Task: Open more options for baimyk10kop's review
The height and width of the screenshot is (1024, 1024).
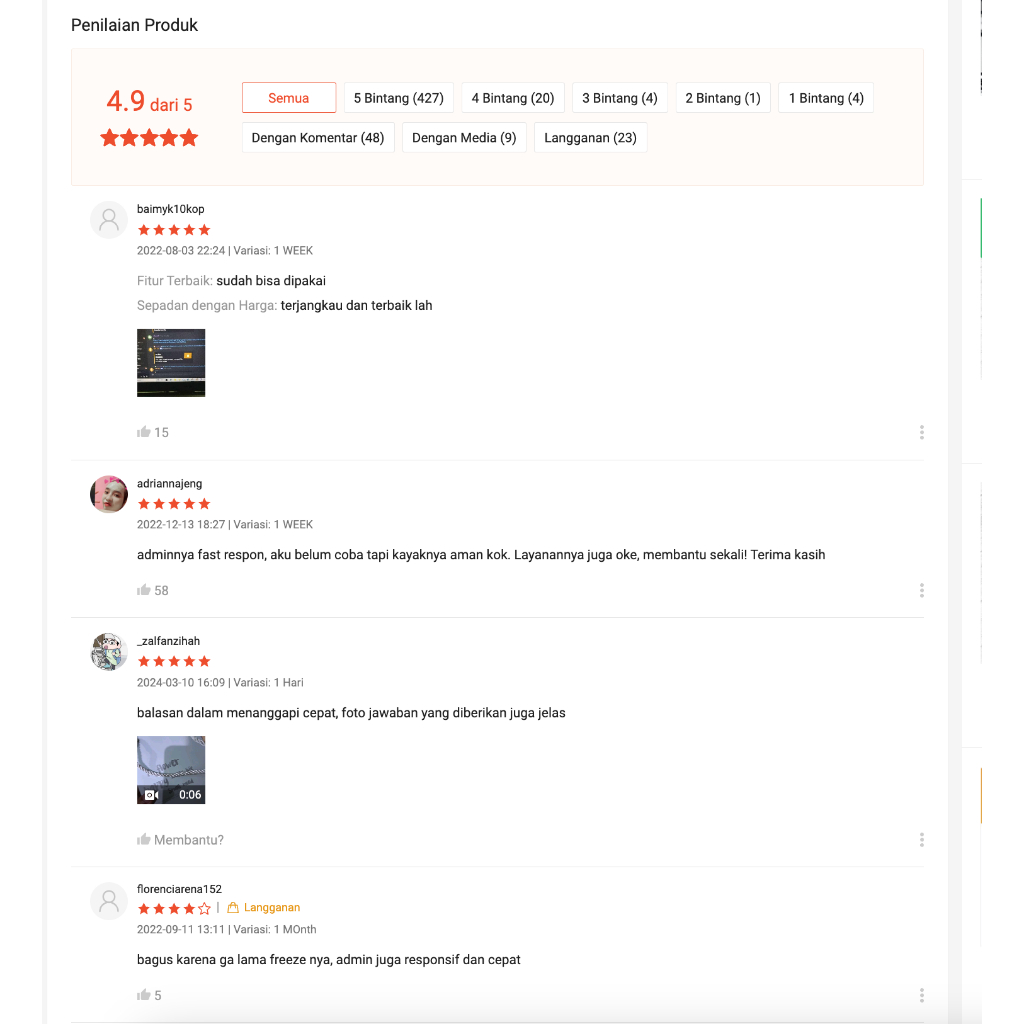Action: (921, 432)
